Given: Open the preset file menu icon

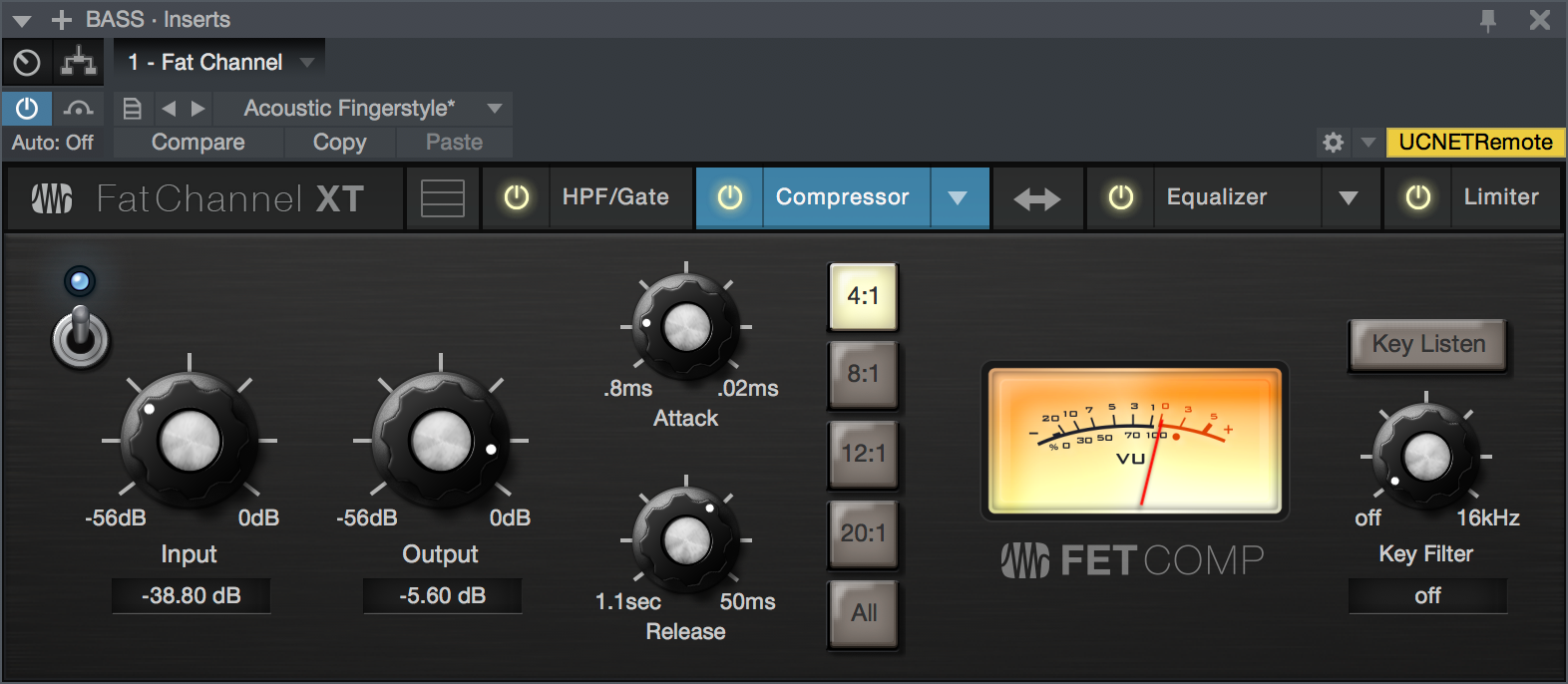Looking at the screenshot, I should [132, 109].
